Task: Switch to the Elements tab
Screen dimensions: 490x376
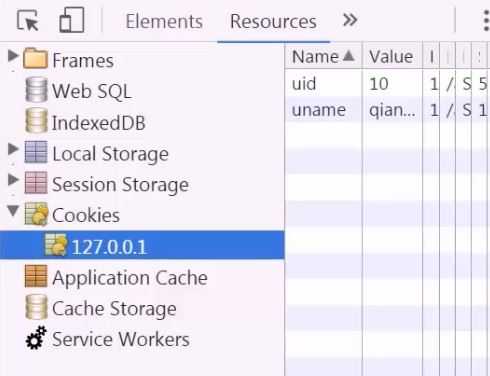Action: tap(164, 22)
